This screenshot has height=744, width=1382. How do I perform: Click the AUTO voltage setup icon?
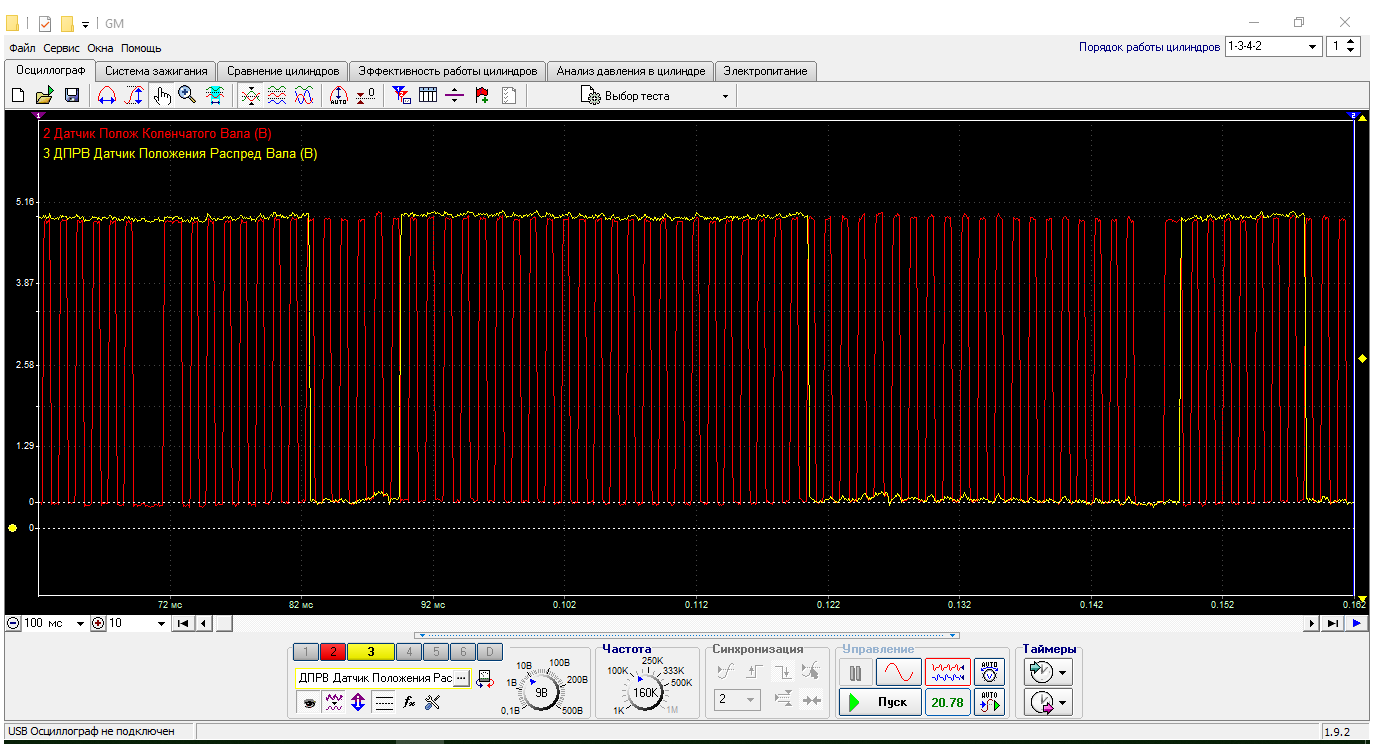point(990,672)
